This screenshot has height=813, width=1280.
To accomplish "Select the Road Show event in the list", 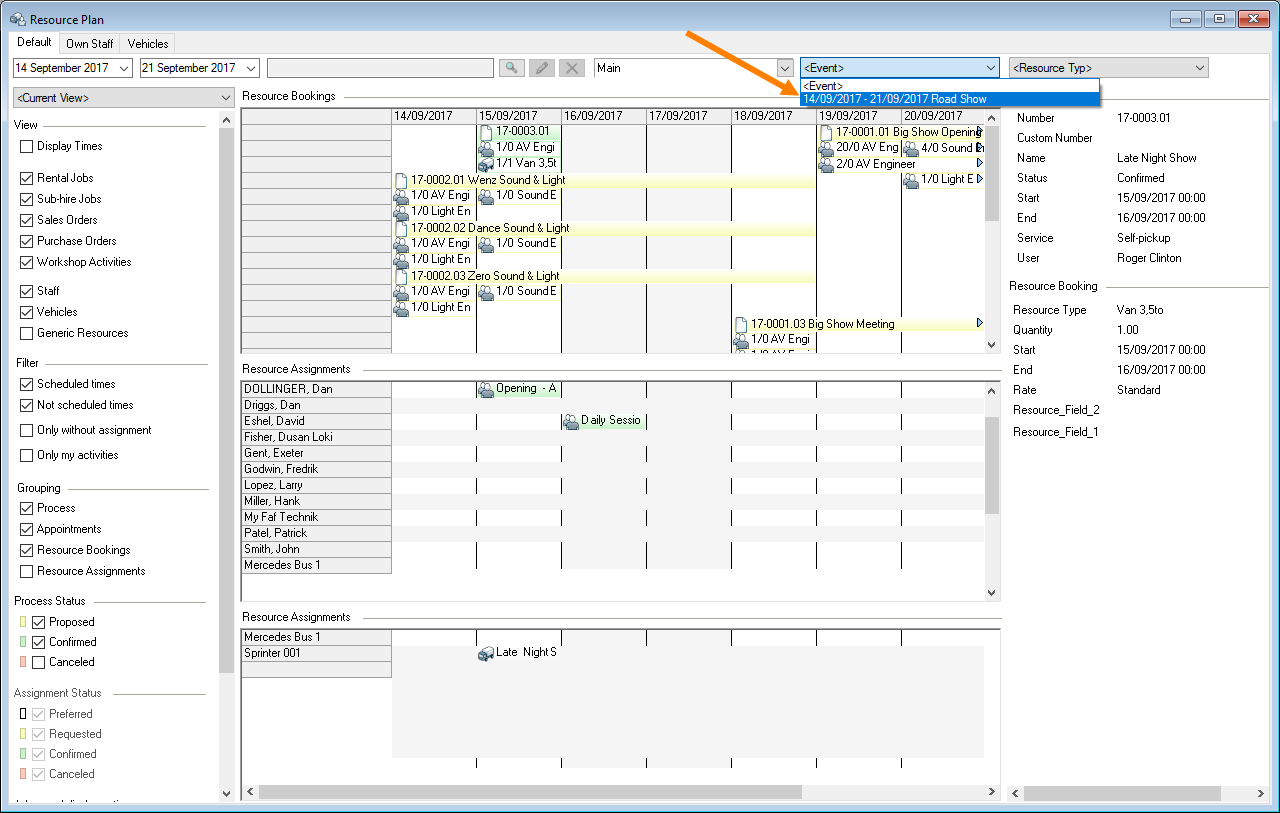I will [x=895, y=99].
